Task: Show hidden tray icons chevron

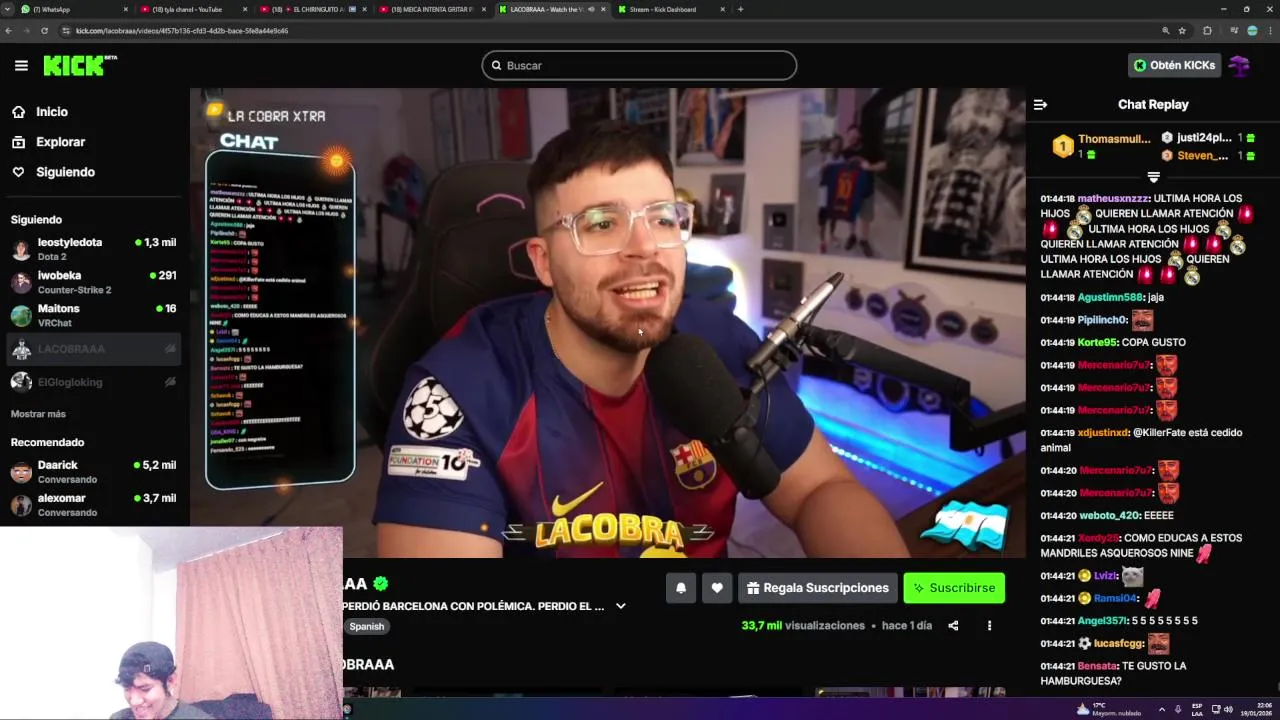Action: (x=1161, y=709)
